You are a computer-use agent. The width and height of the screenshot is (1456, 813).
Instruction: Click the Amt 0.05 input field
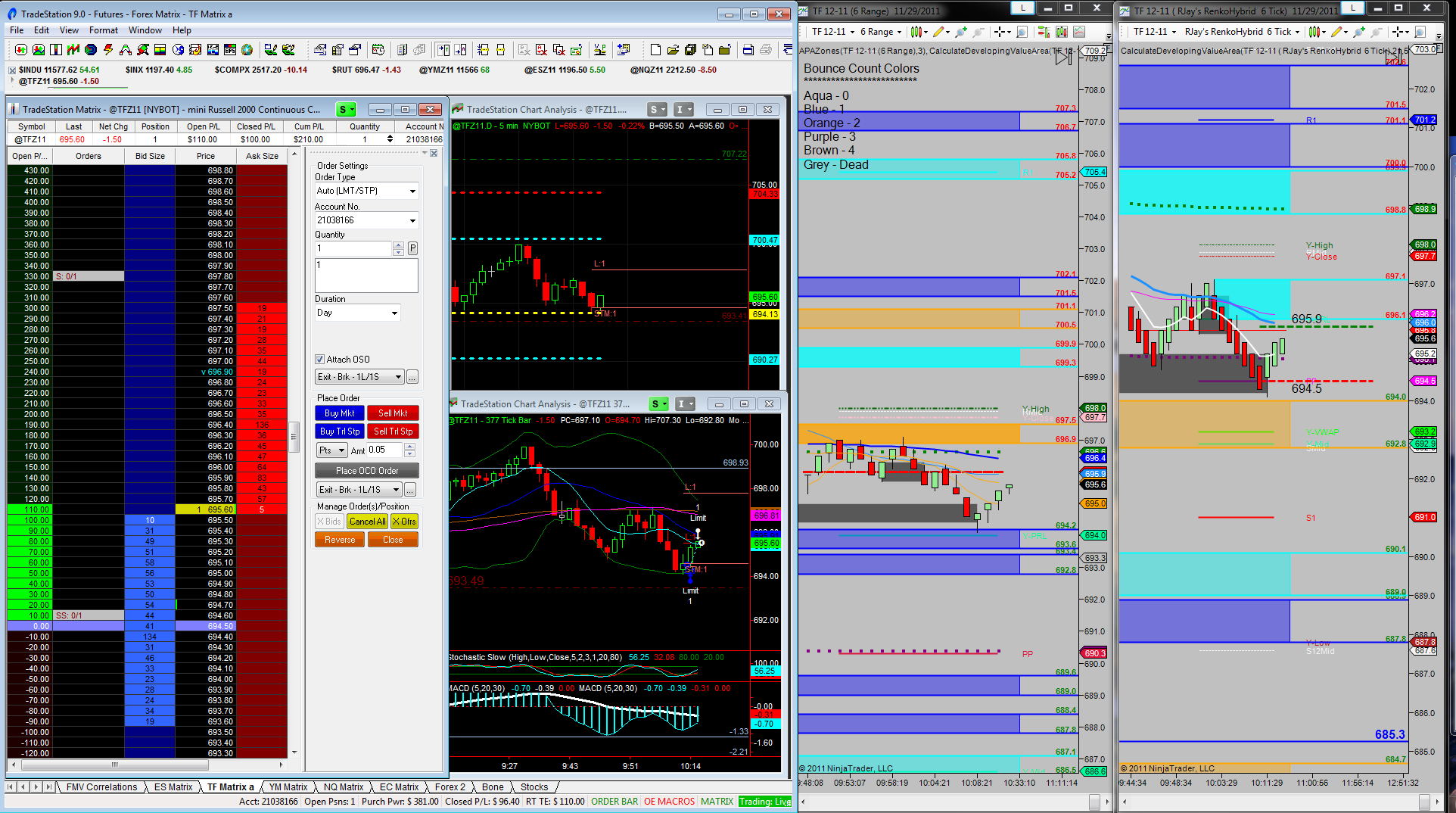pos(386,450)
